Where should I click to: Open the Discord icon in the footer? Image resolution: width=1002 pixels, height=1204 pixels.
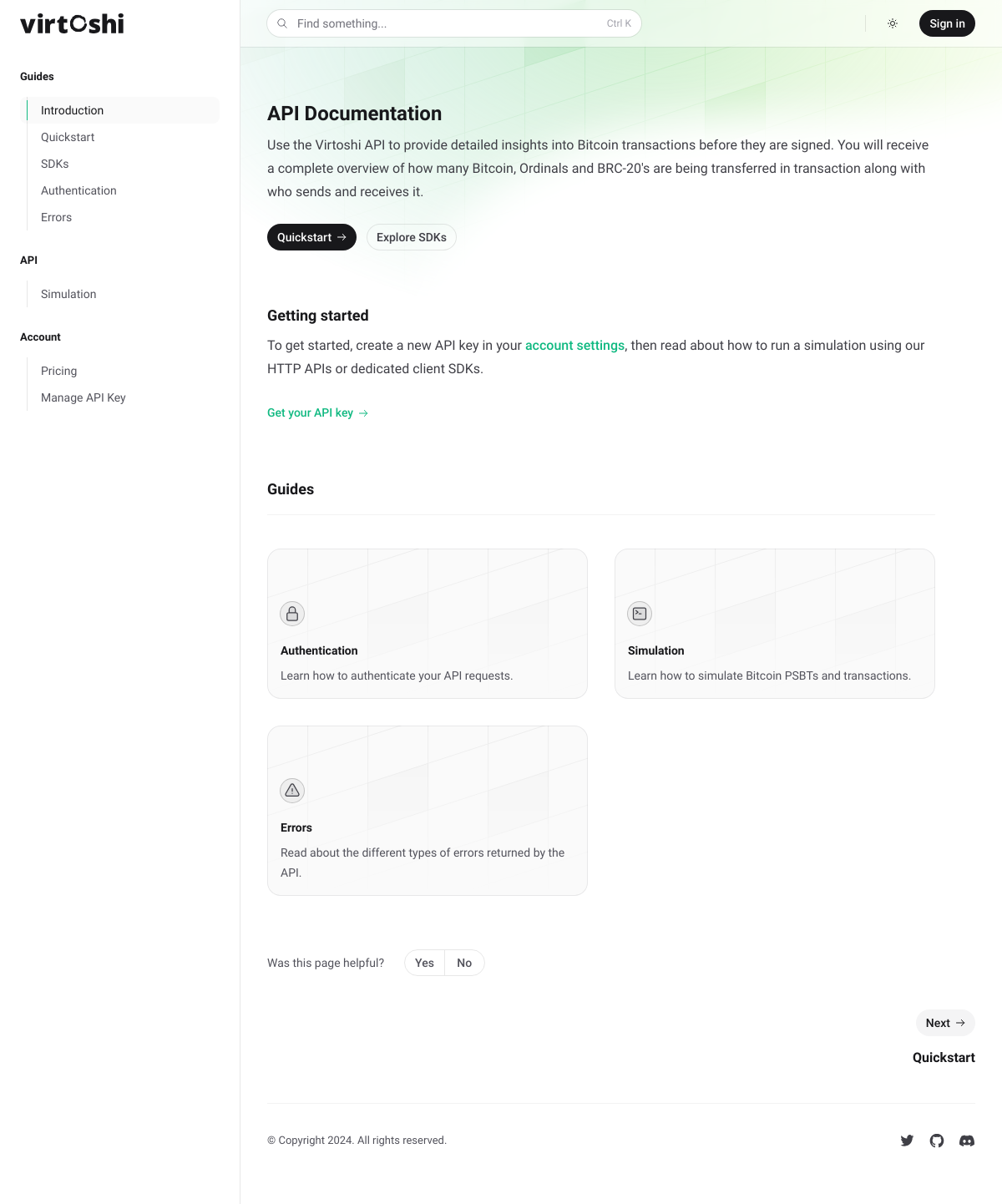967,1141
